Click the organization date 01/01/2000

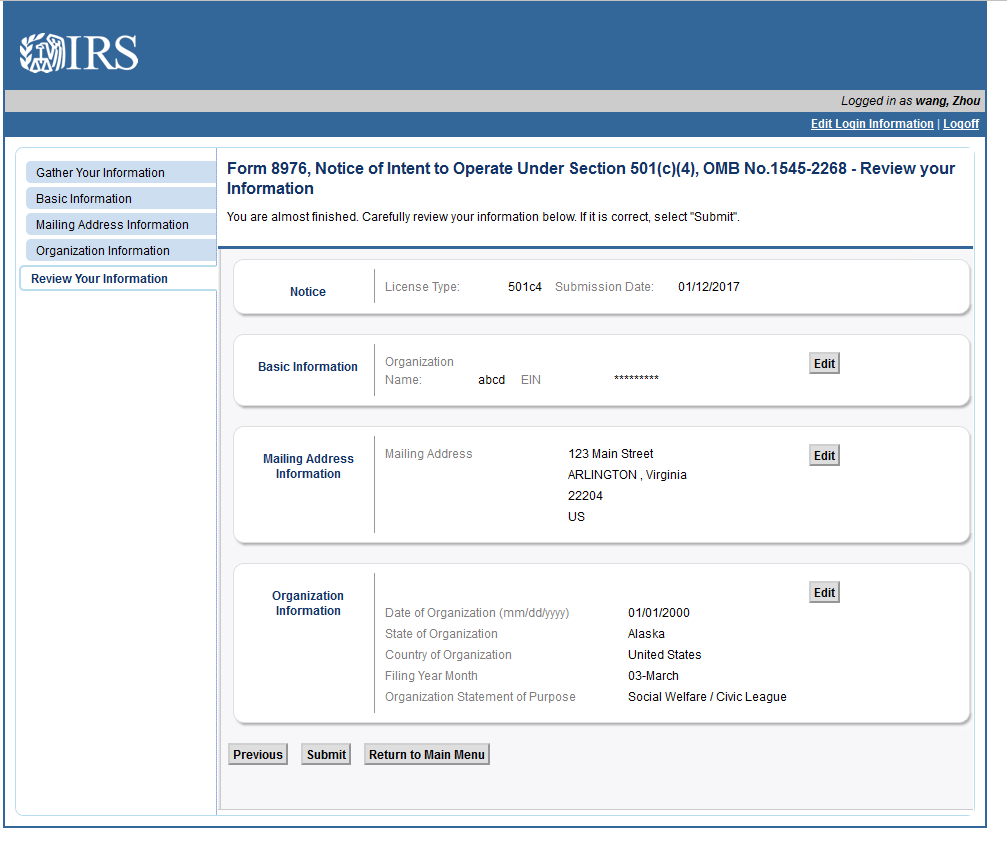(x=659, y=613)
